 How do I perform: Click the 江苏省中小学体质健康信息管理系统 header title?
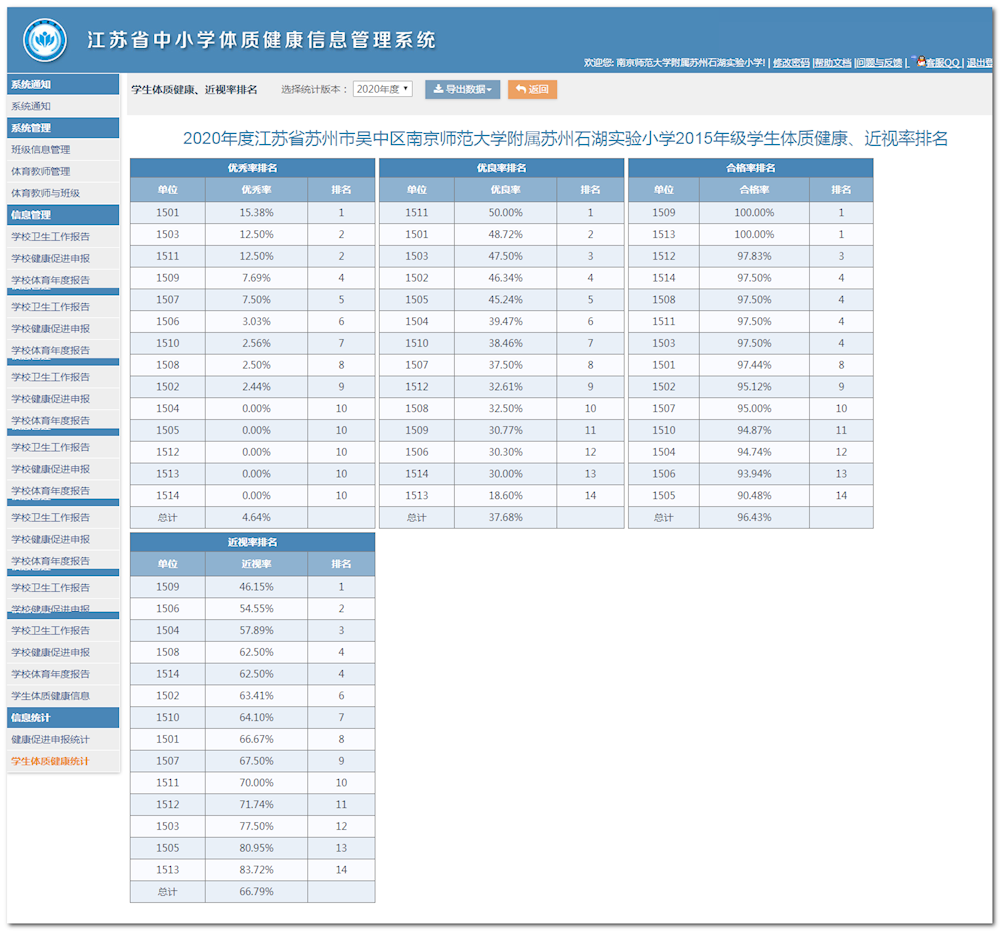click(x=261, y=40)
